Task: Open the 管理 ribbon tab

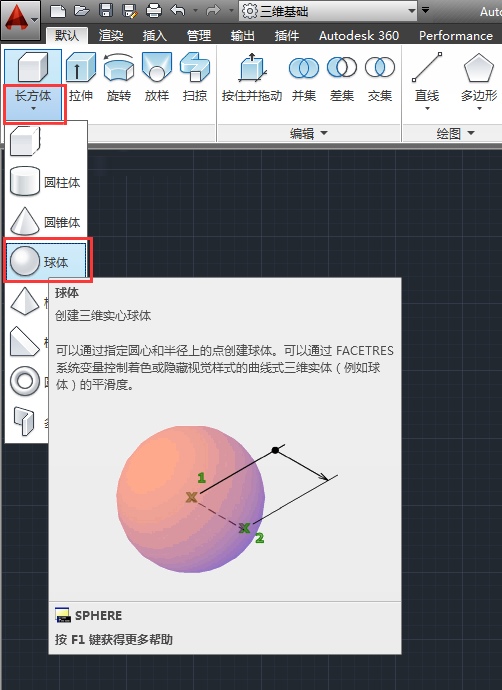Action: [x=199, y=36]
